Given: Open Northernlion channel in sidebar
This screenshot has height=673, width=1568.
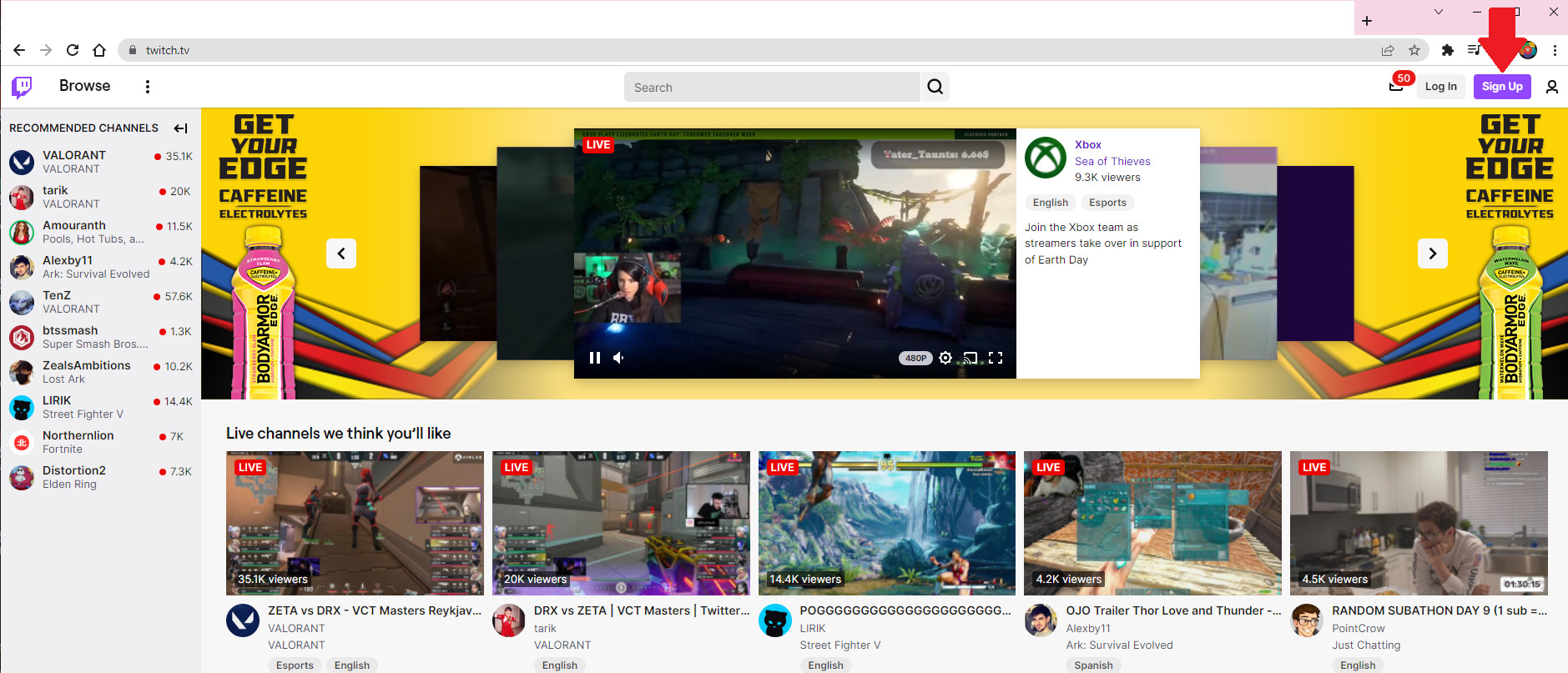Looking at the screenshot, I should pyautogui.click(x=100, y=442).
